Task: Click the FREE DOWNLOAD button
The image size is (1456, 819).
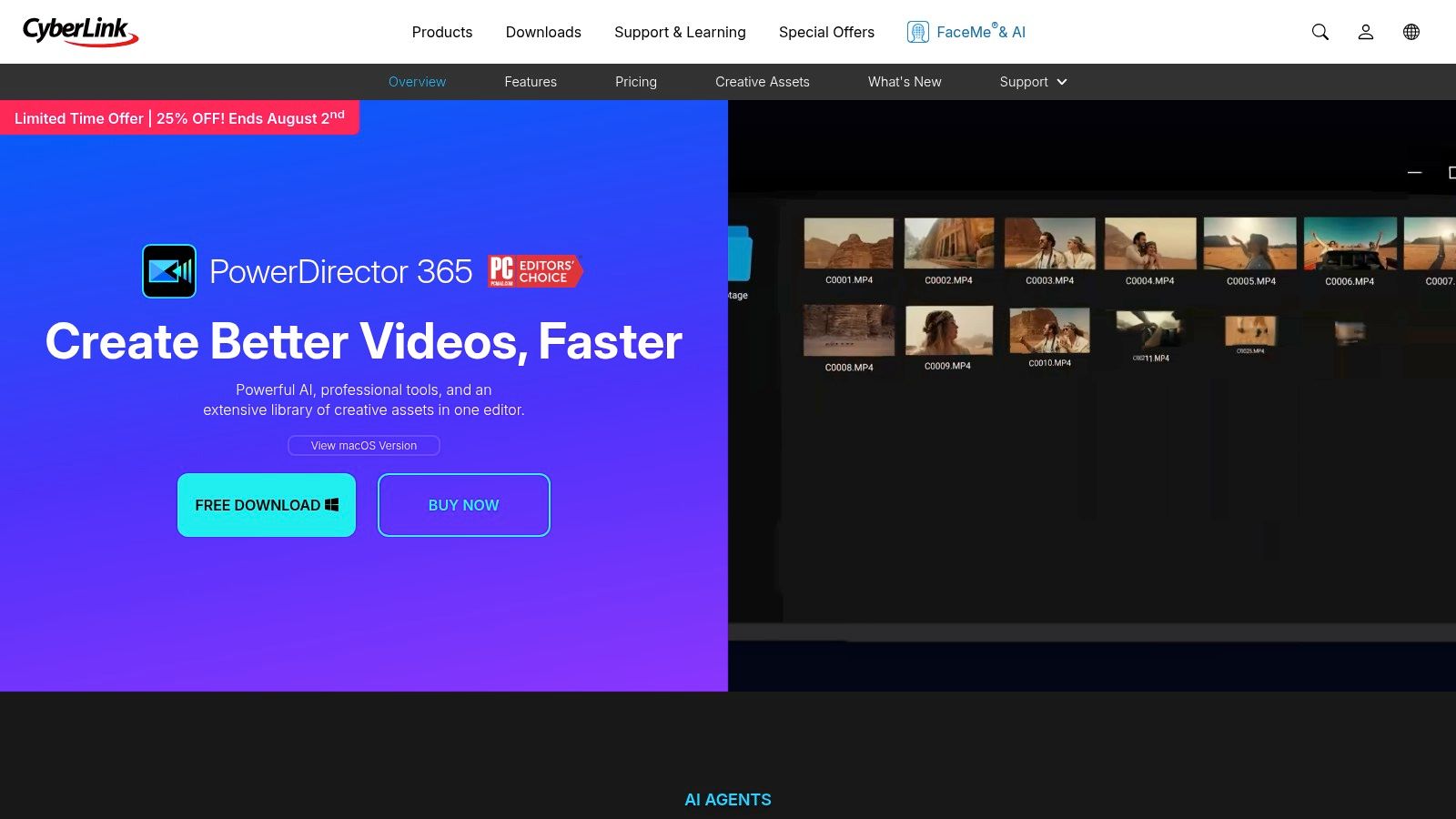Action: click(267, 505)
